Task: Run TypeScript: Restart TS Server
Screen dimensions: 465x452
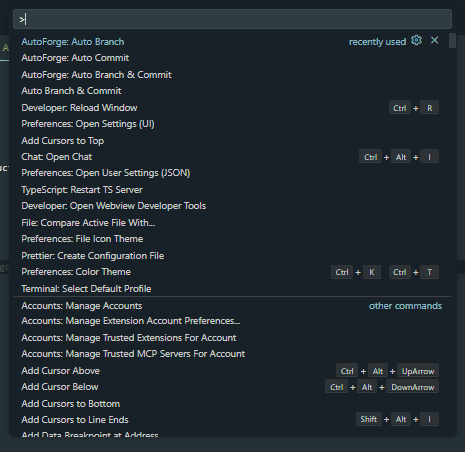Action: pos(232,190)
